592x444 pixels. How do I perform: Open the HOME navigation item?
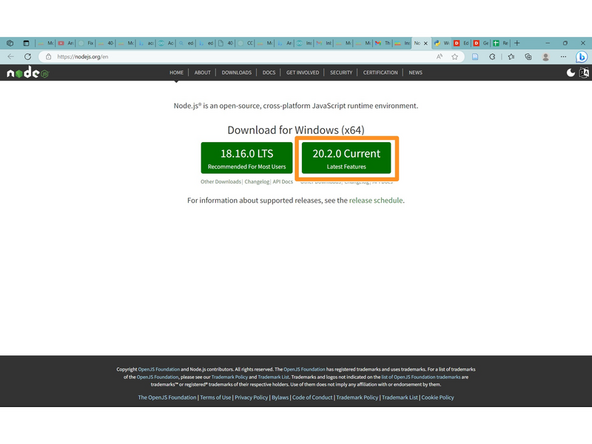176,72
